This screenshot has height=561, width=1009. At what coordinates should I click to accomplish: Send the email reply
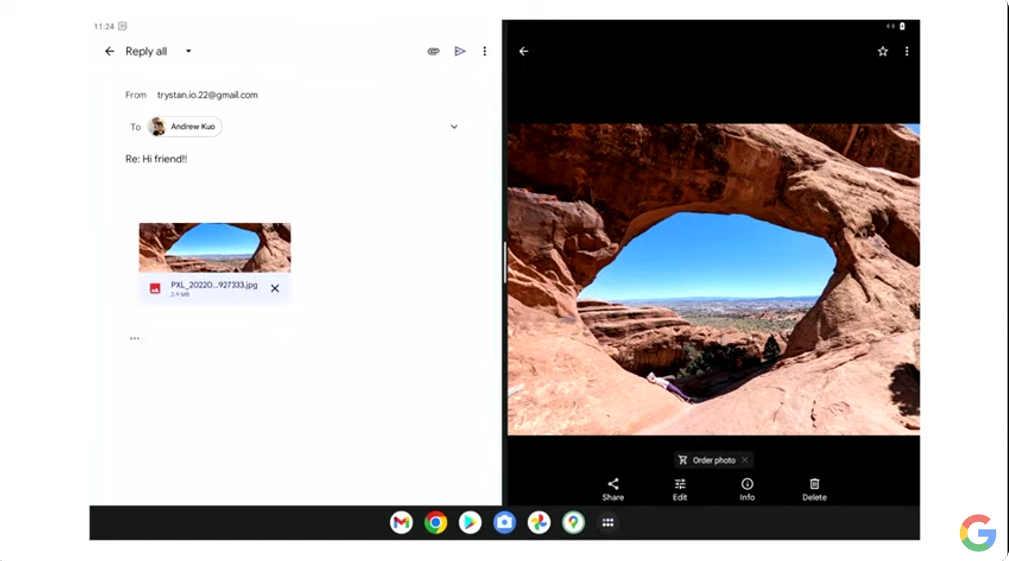[460, 51]
